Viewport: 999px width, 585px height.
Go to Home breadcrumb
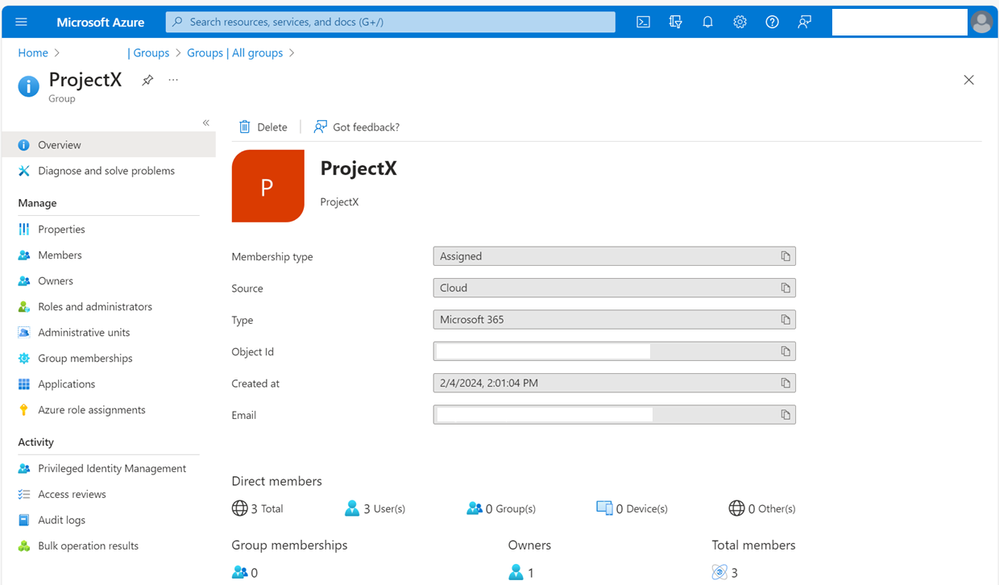(33, 53)
